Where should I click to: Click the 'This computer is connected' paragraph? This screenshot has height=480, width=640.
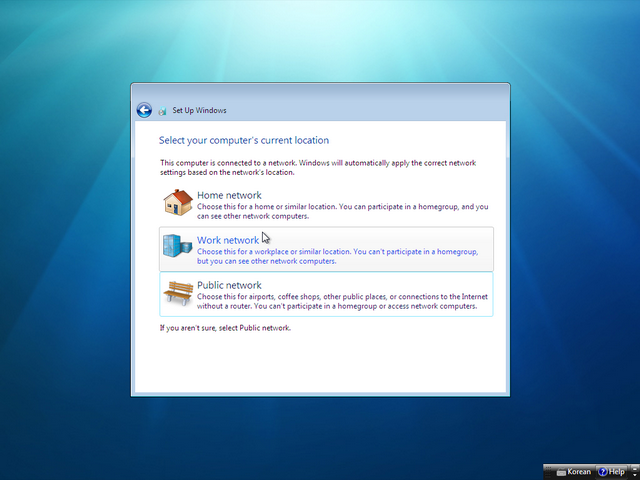pos(318,167)
